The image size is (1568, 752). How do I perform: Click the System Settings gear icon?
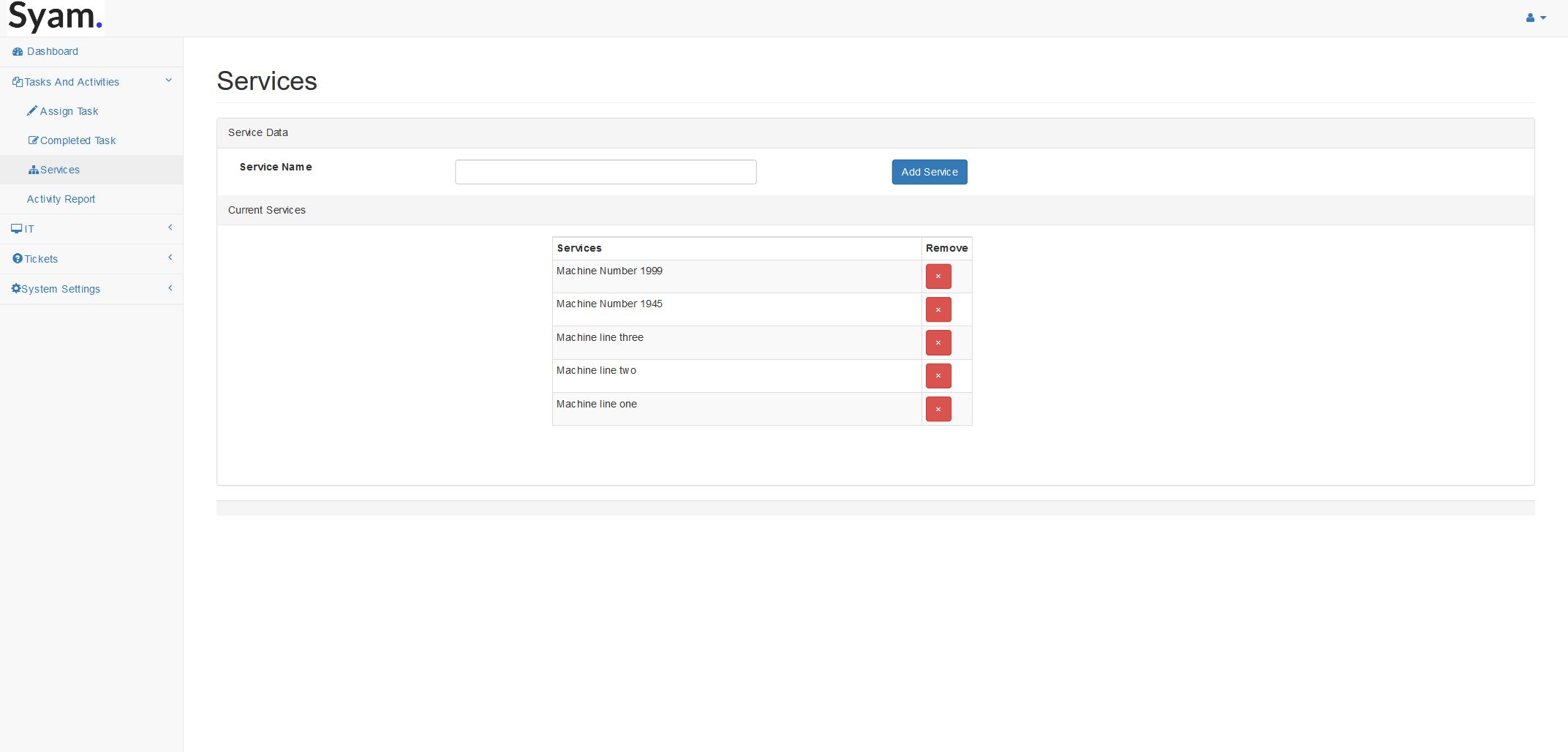(x=16, y=288)
